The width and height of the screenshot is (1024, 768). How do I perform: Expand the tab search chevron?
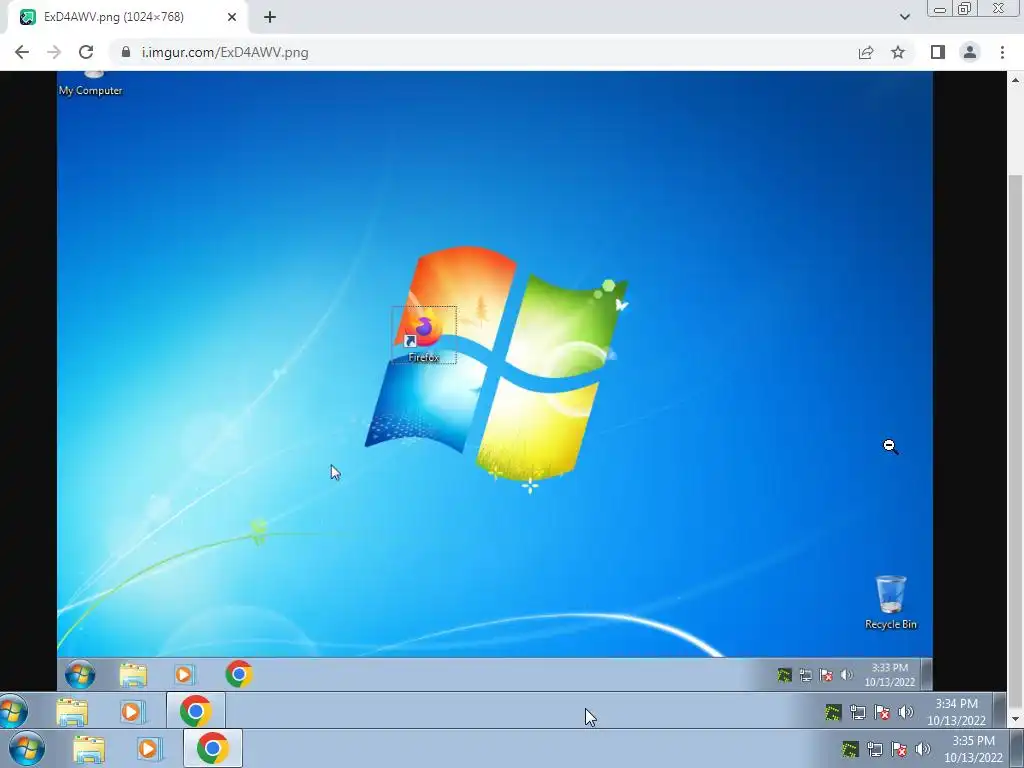pos(904,17)
